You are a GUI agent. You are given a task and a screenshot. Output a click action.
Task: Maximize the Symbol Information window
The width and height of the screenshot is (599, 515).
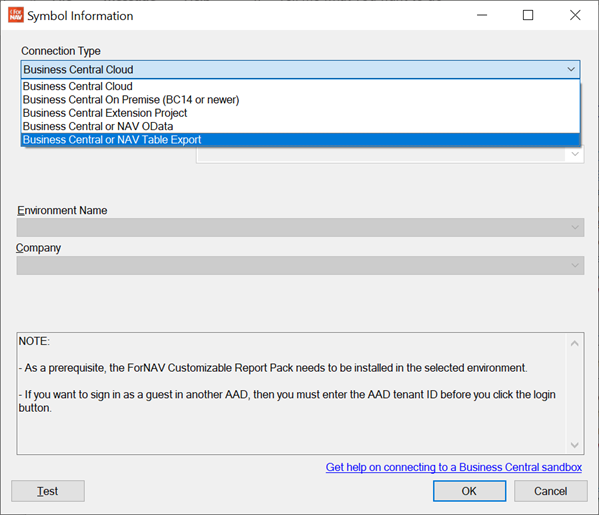(528, 15)
